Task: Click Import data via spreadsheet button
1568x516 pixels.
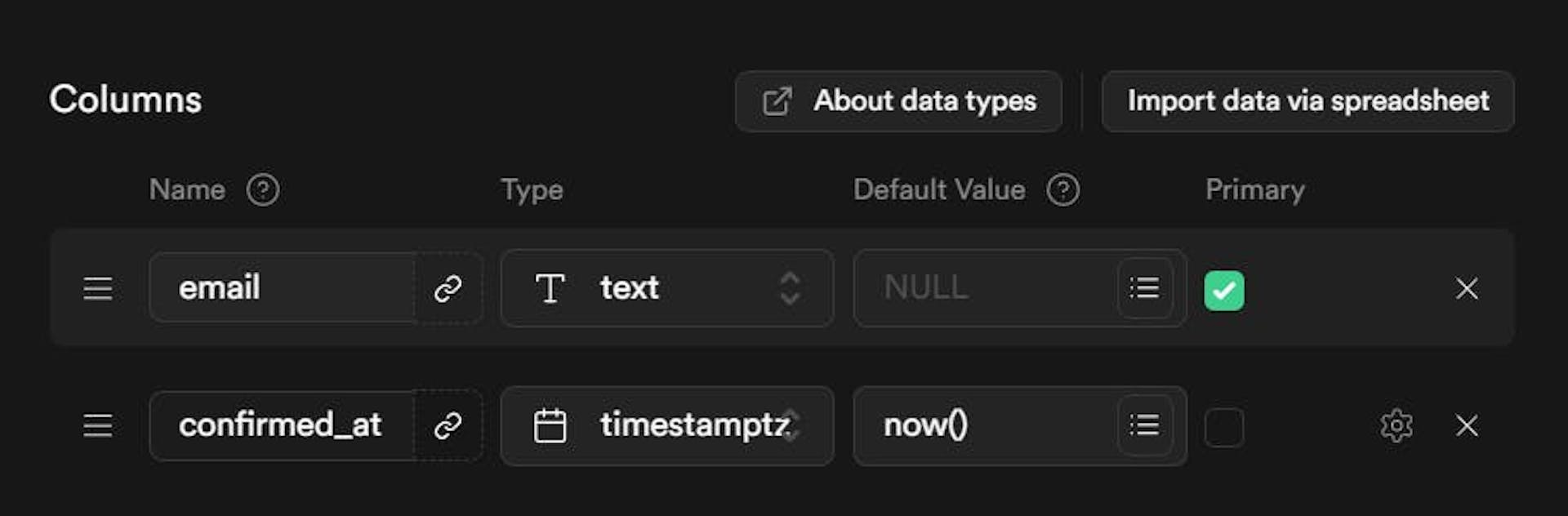Action: 1307,101
